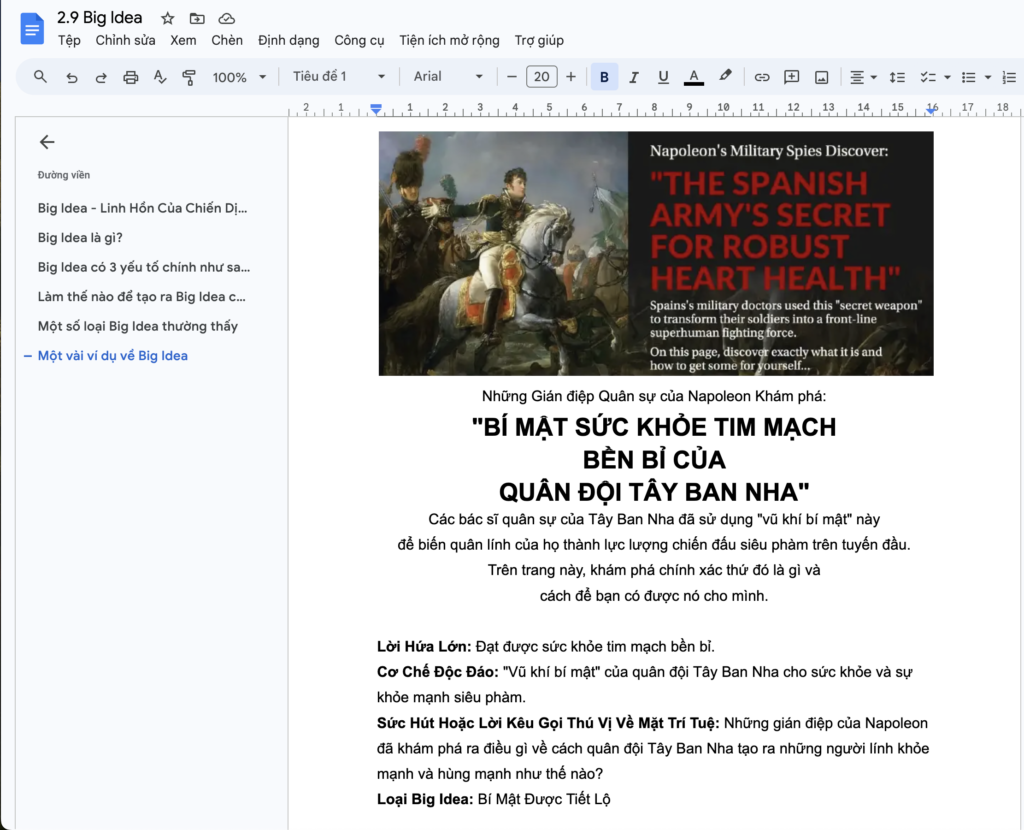
Task: Jump to heading Làm thế nào để tạo ra Big Idea
Action: [x=142, y=296]
